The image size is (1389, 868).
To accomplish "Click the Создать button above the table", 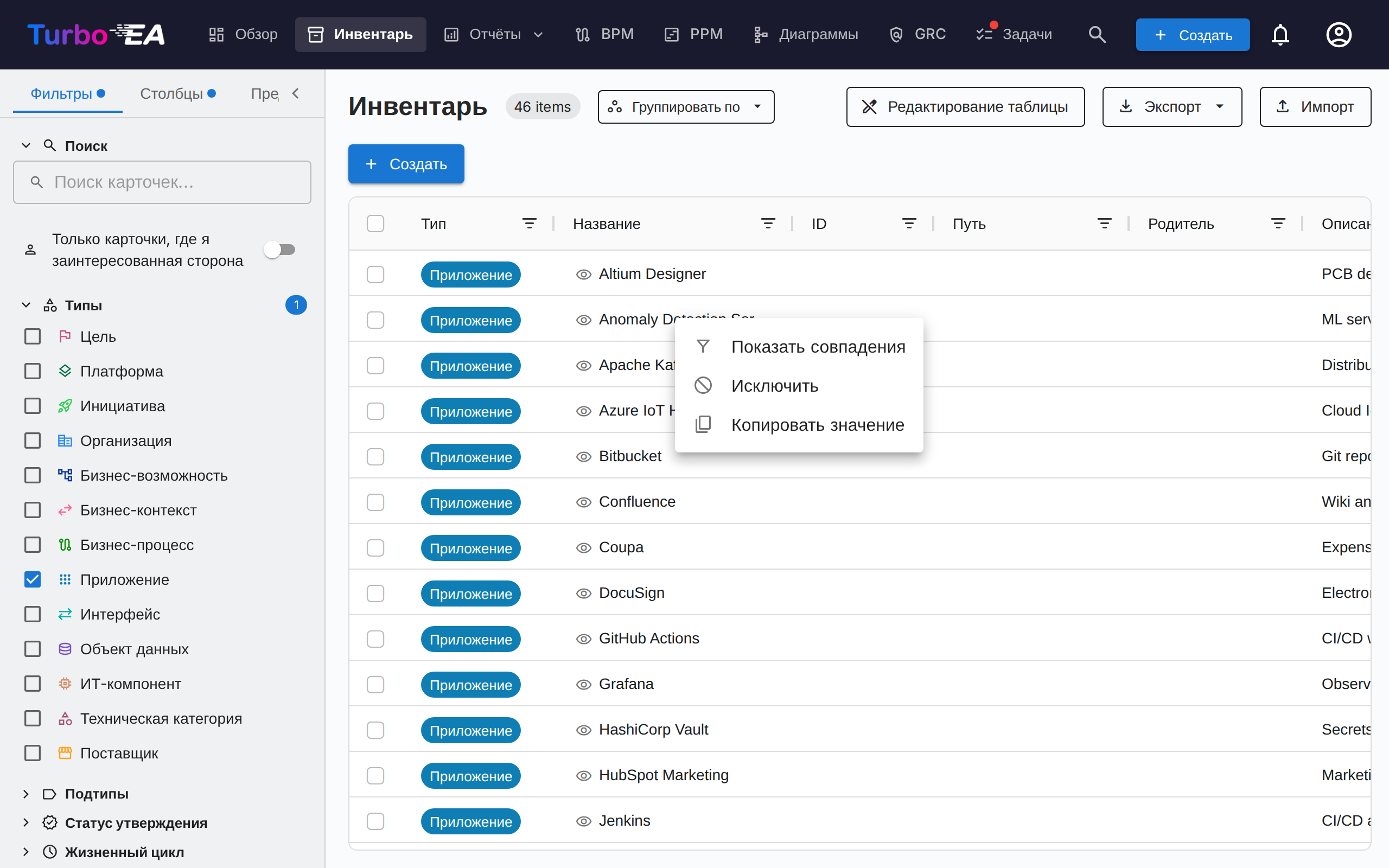I will click(x=406, y=164).
